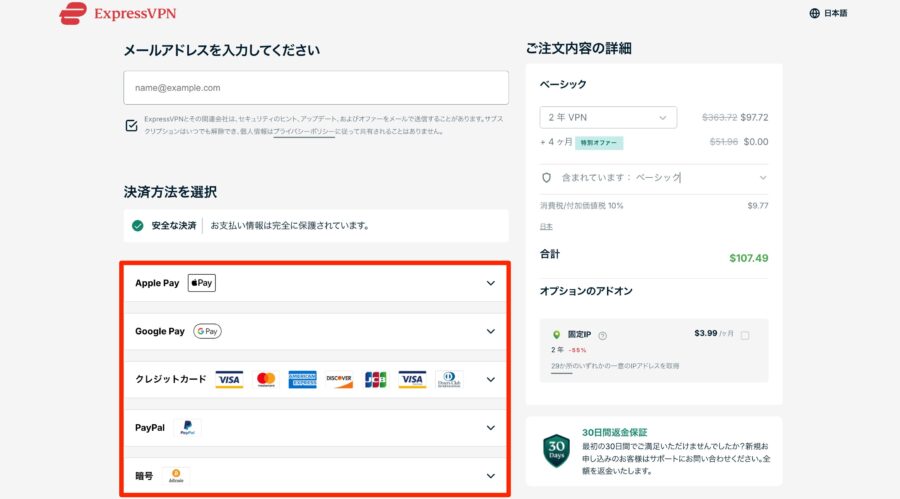Screen dimensions: 900x499
Task: Click the green secure payment checkmark icon
Action: pyautogui.click(x=137, y=226)
